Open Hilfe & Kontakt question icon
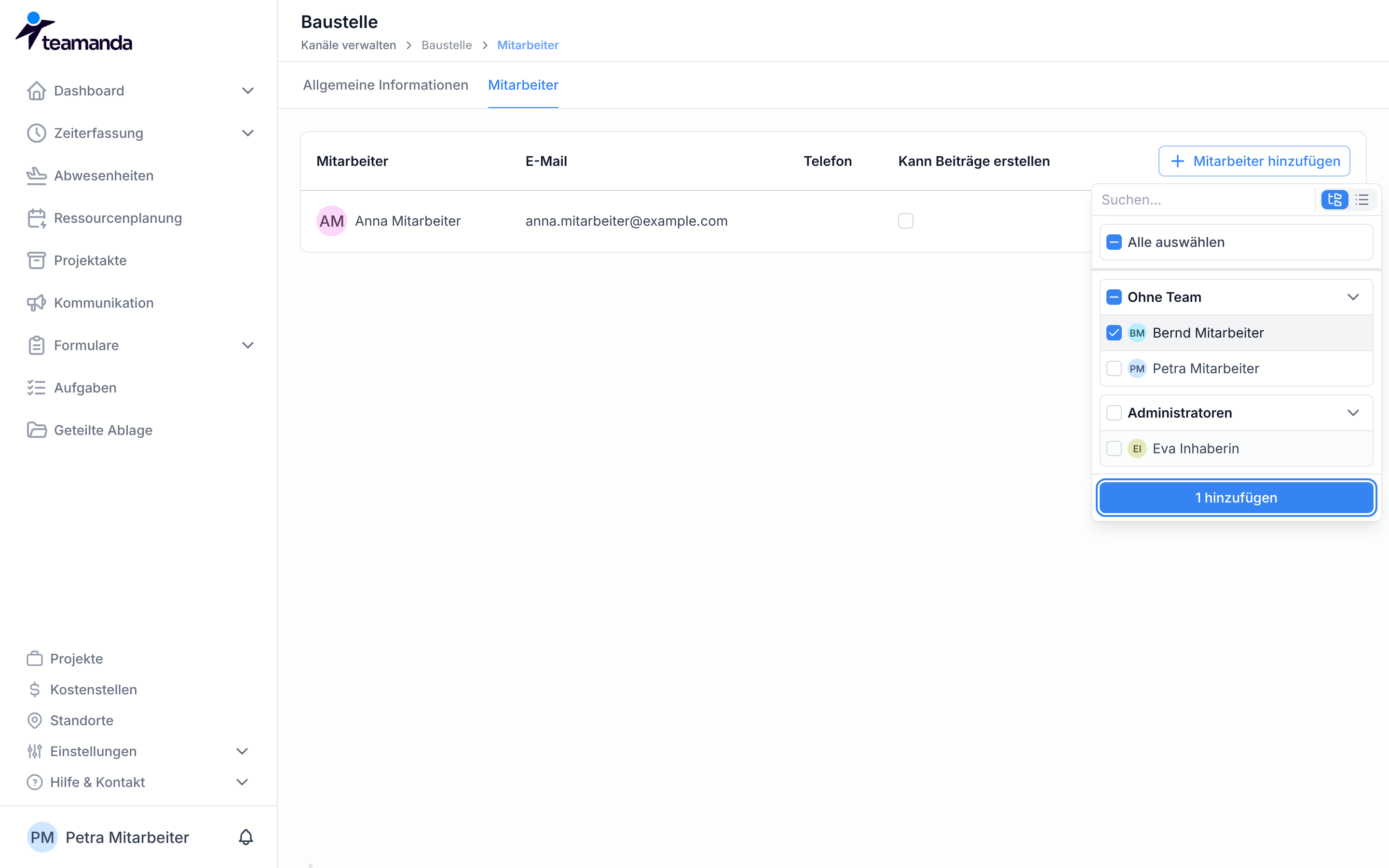1389x868 pixels. pyautogui.click(x=34, y=783)
